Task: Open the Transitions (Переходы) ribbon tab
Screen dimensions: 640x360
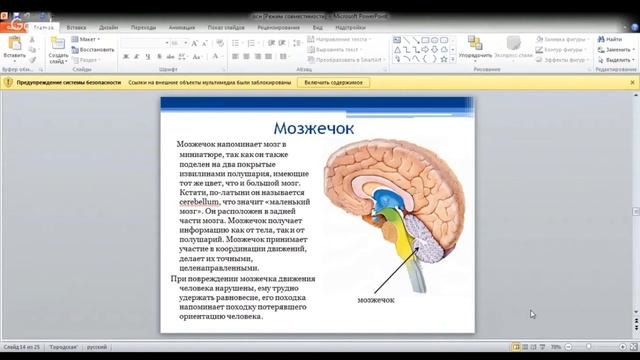Action: click(x=143, y=27)
